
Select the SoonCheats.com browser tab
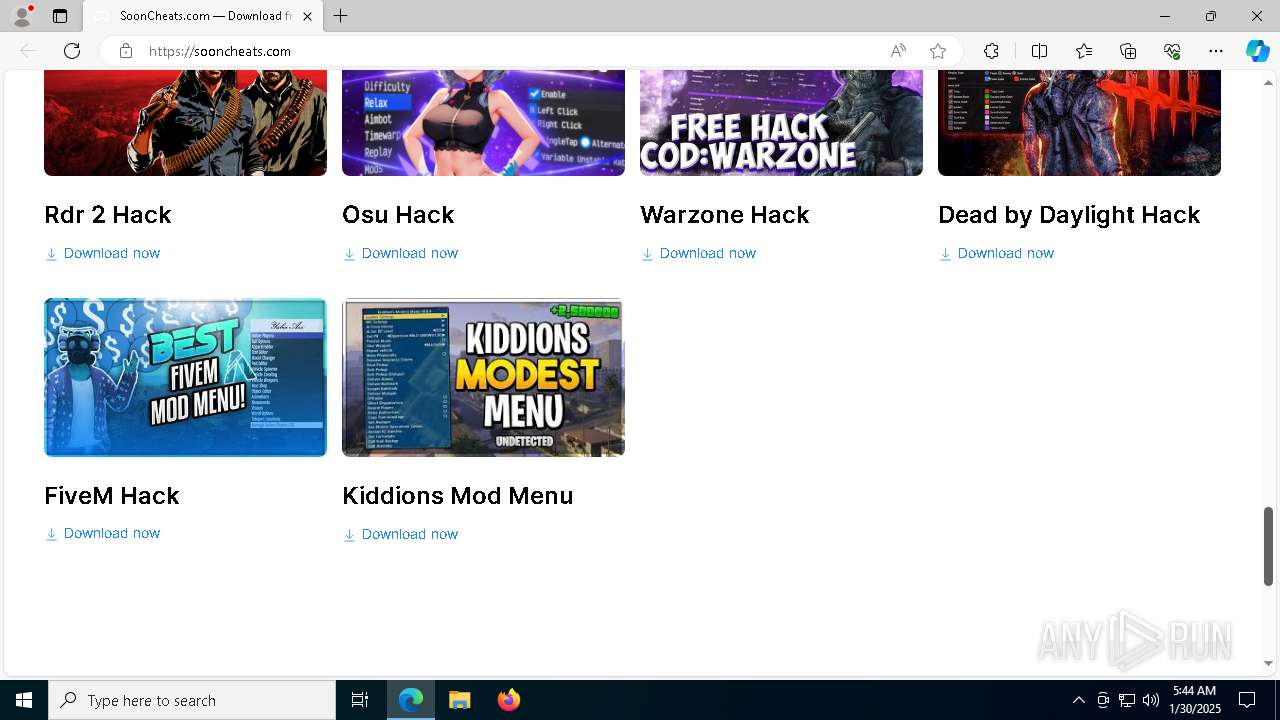tap(204, 16)
